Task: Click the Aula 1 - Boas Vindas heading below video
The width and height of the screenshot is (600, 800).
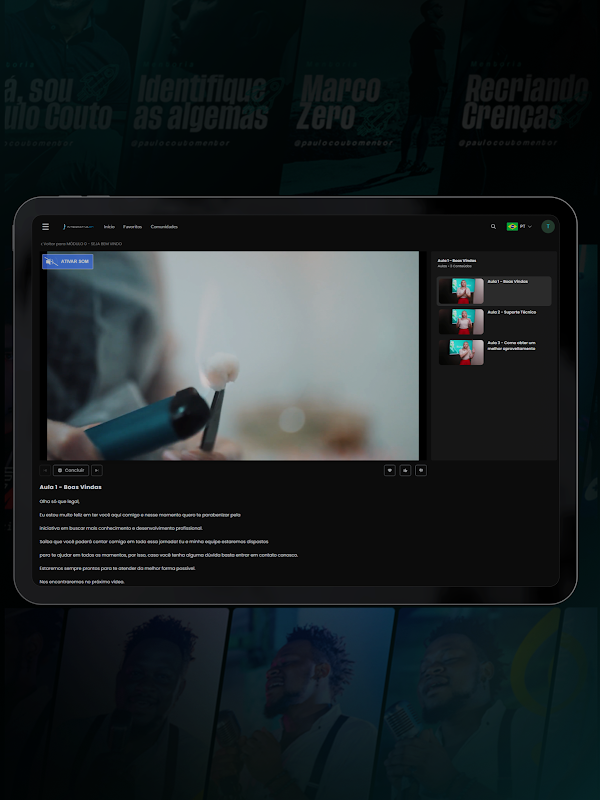Action: [x=70, y=487]
